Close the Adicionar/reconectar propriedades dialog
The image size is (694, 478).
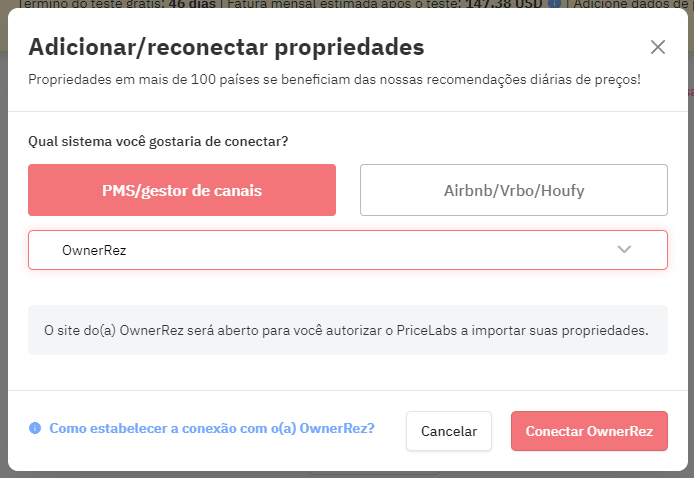[x=658, y=47]
